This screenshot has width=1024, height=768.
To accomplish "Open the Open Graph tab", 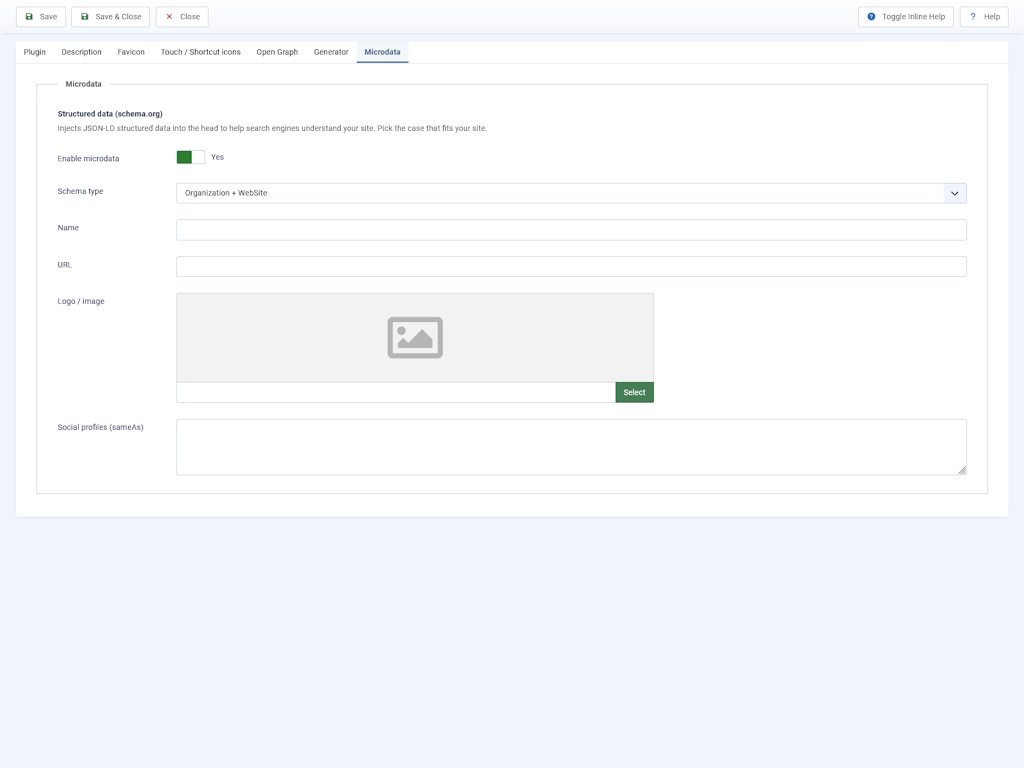I will [277, 52].
